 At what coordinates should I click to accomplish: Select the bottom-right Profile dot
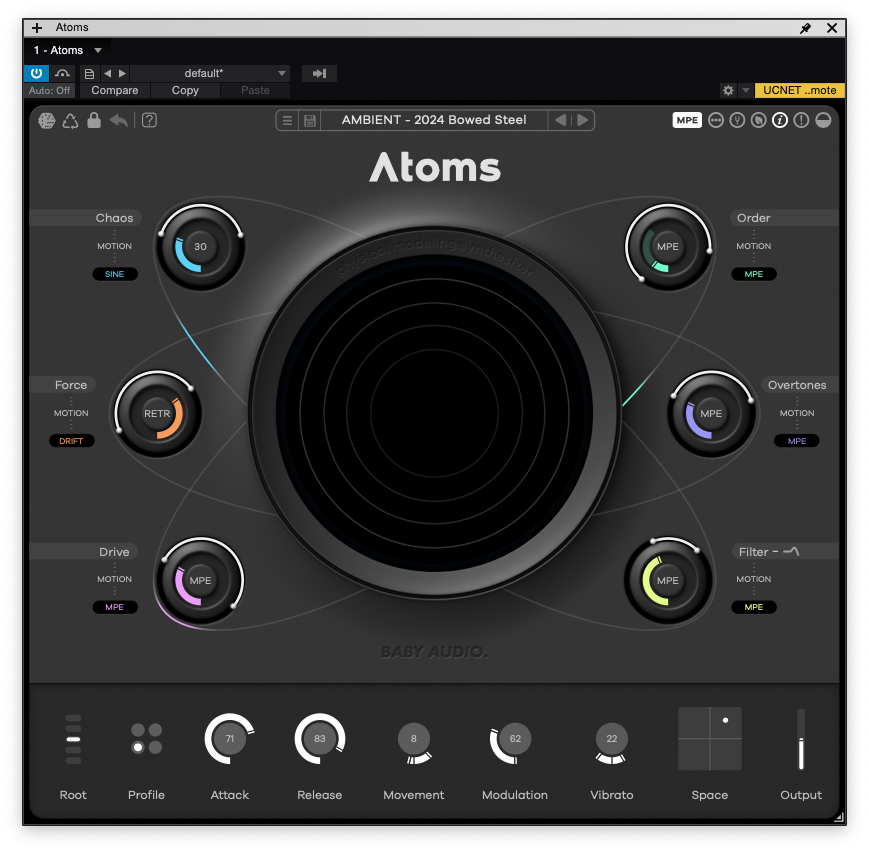[156, 747]
